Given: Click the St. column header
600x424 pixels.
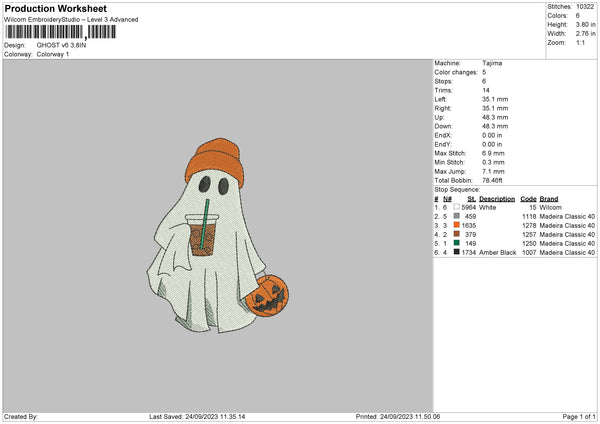Looking at the screenshot, I should tap(471, 199).
